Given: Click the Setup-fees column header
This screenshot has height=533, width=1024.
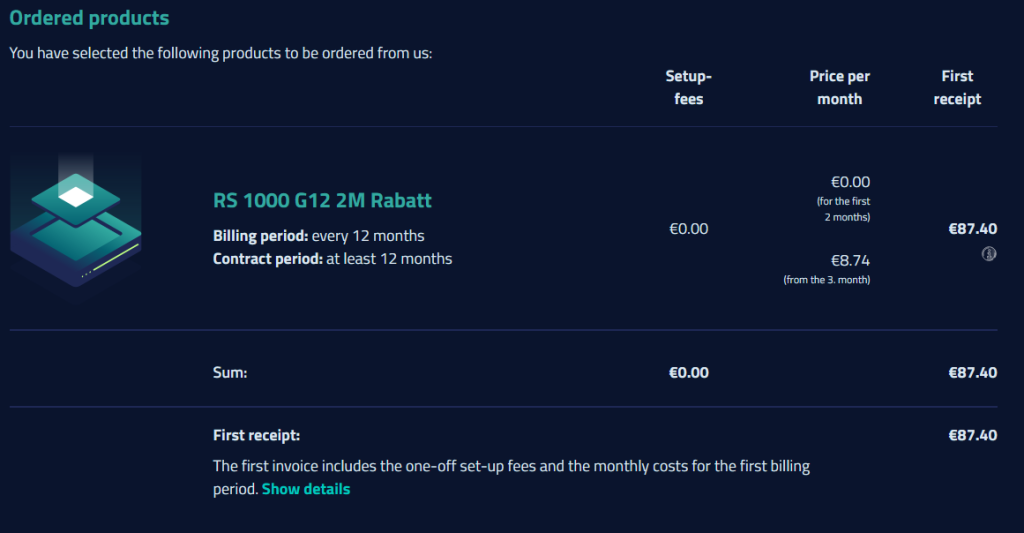Looking at the screenshot, I should [688, 88].
